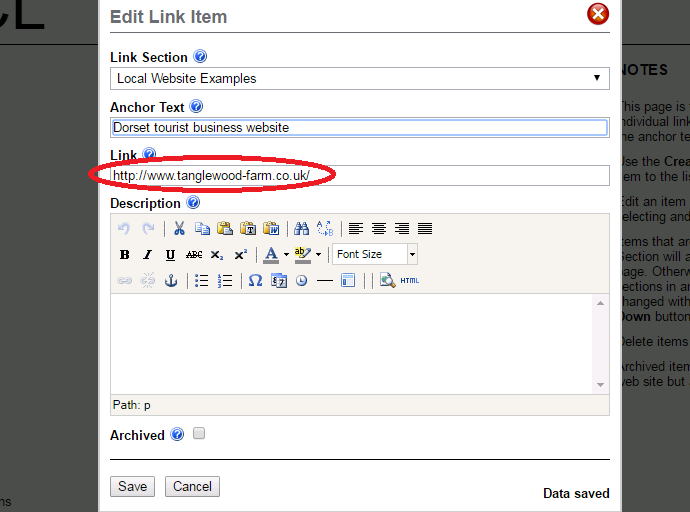Click the Unlink broken chain icon
690x512 pixels.
click(148, 280)
